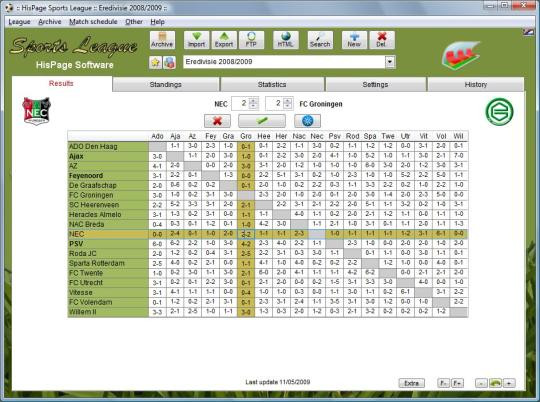Click the stadium graphic icon
The width and height of the screenshot is (540, 402).
pyautogui.click(x=461, y=55)
